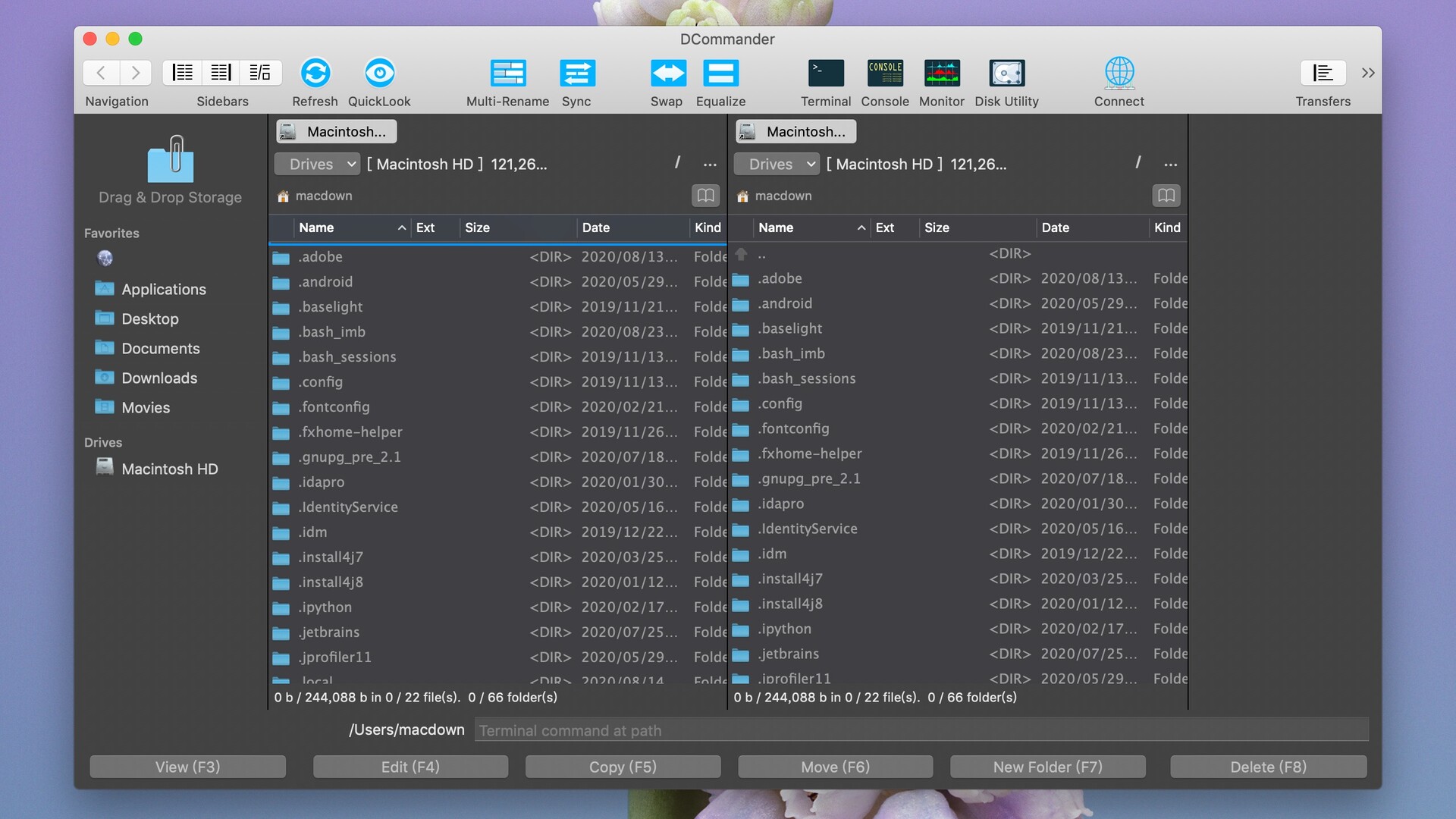Image resolution: width=1456 pixels, height=819 pixels.
Task: Click the New Folder (F7) button
Action: coord(1047,767)
